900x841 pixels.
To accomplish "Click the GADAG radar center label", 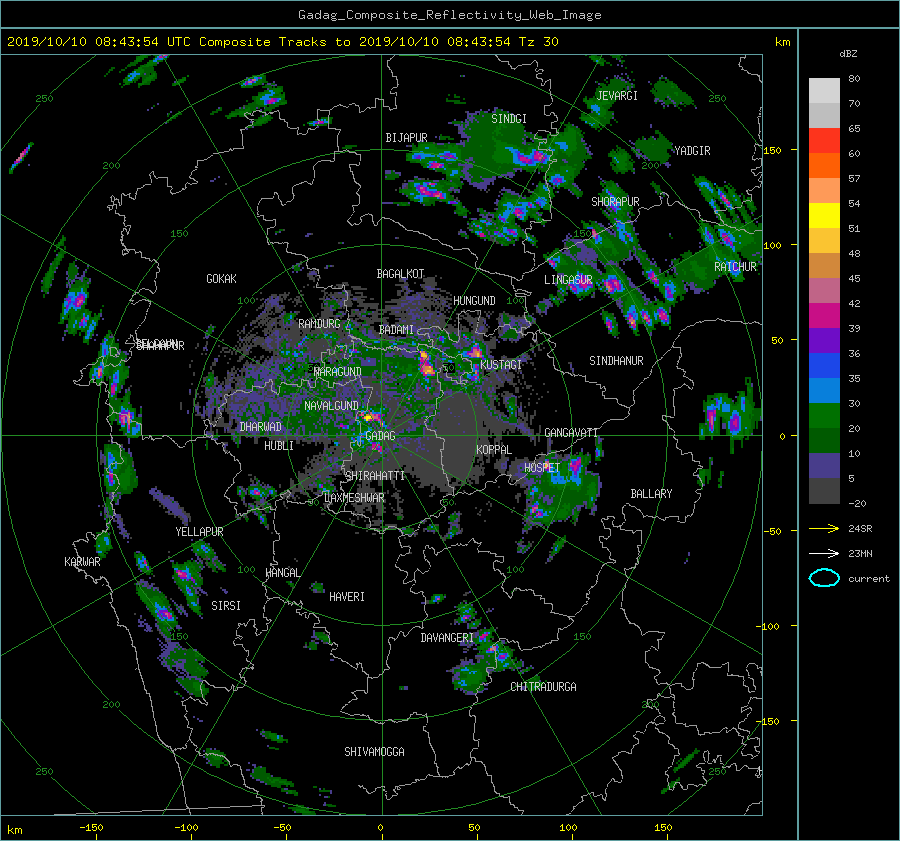I will 380,436.
